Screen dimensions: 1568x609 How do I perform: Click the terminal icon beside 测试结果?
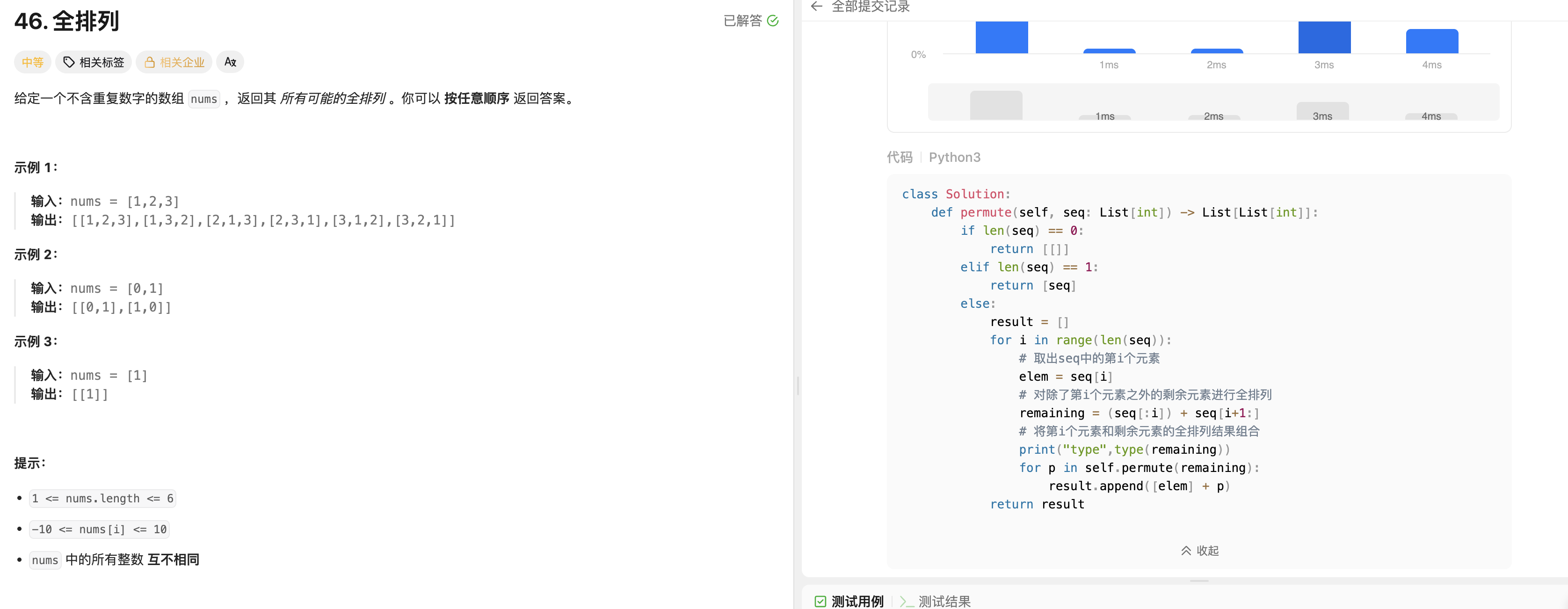907,601
